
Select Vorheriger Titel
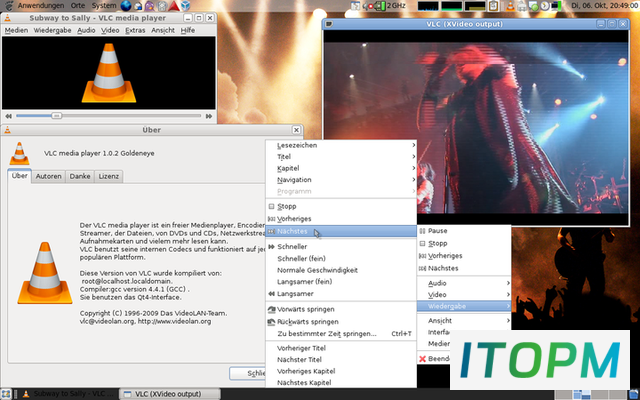tap(341, 348)
